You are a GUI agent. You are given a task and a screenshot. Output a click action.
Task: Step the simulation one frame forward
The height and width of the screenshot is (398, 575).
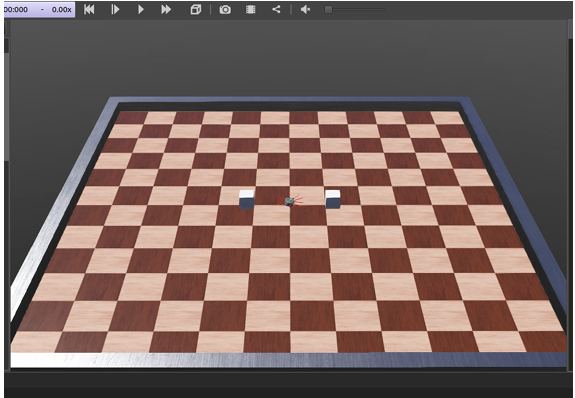tap(115, 10)
